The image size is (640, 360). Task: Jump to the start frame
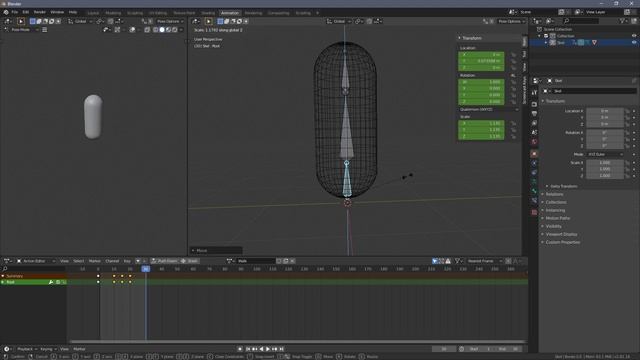248,349
